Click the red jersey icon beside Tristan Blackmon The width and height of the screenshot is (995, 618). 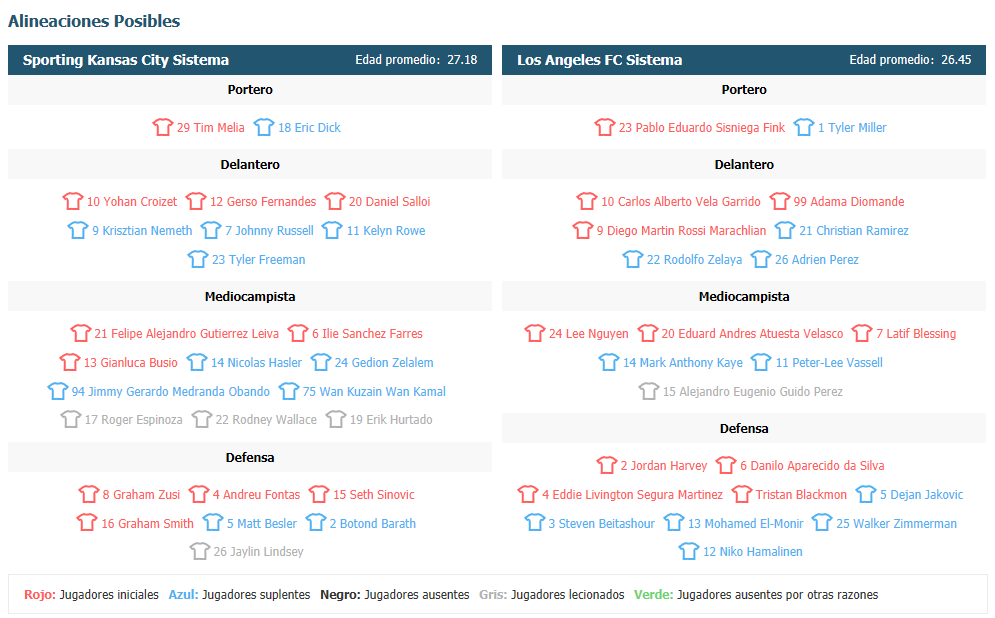click(741, 494)
